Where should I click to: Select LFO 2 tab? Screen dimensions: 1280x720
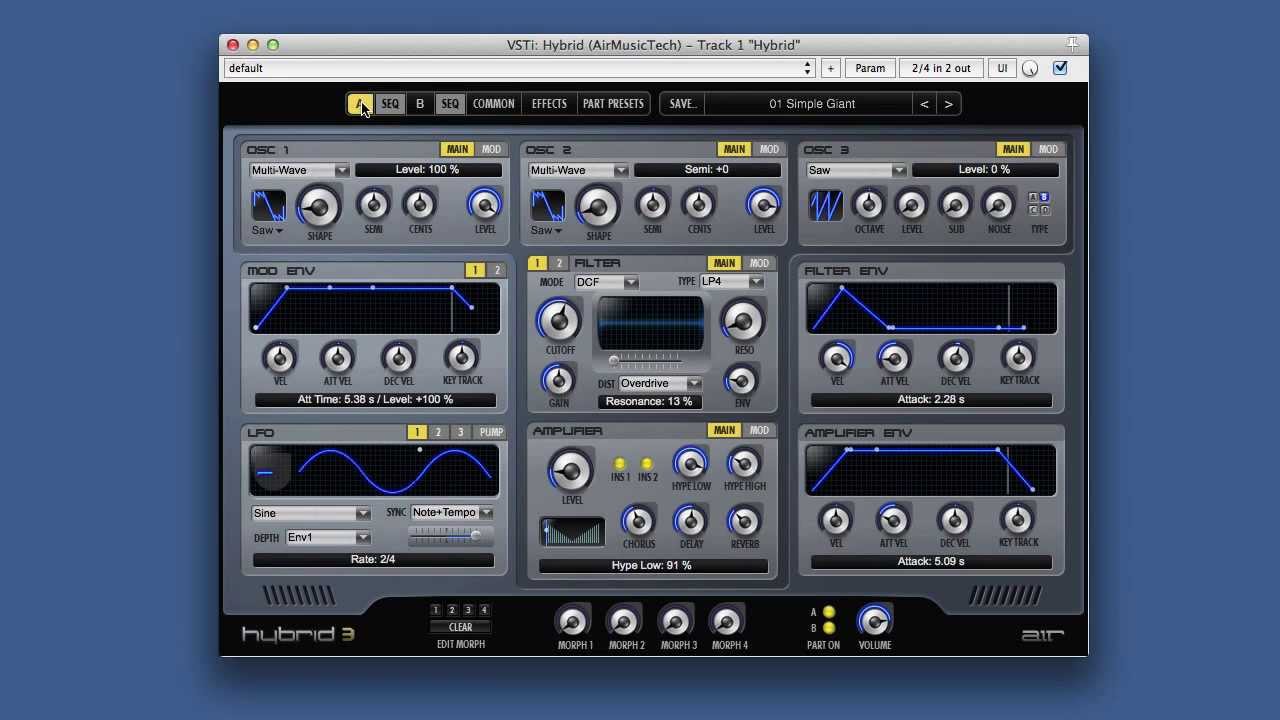point(438,433)
